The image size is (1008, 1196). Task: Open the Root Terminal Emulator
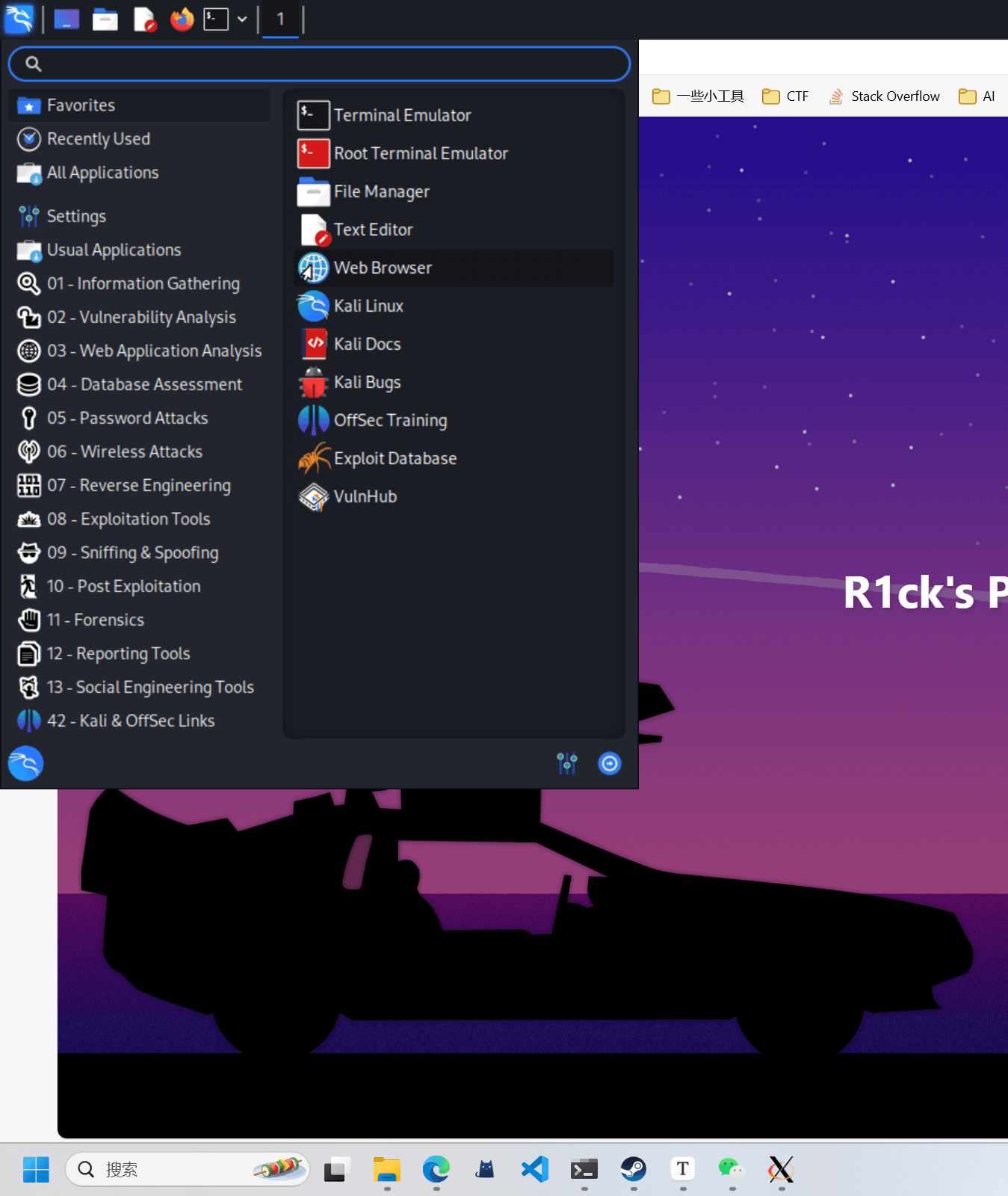(421, 153)
